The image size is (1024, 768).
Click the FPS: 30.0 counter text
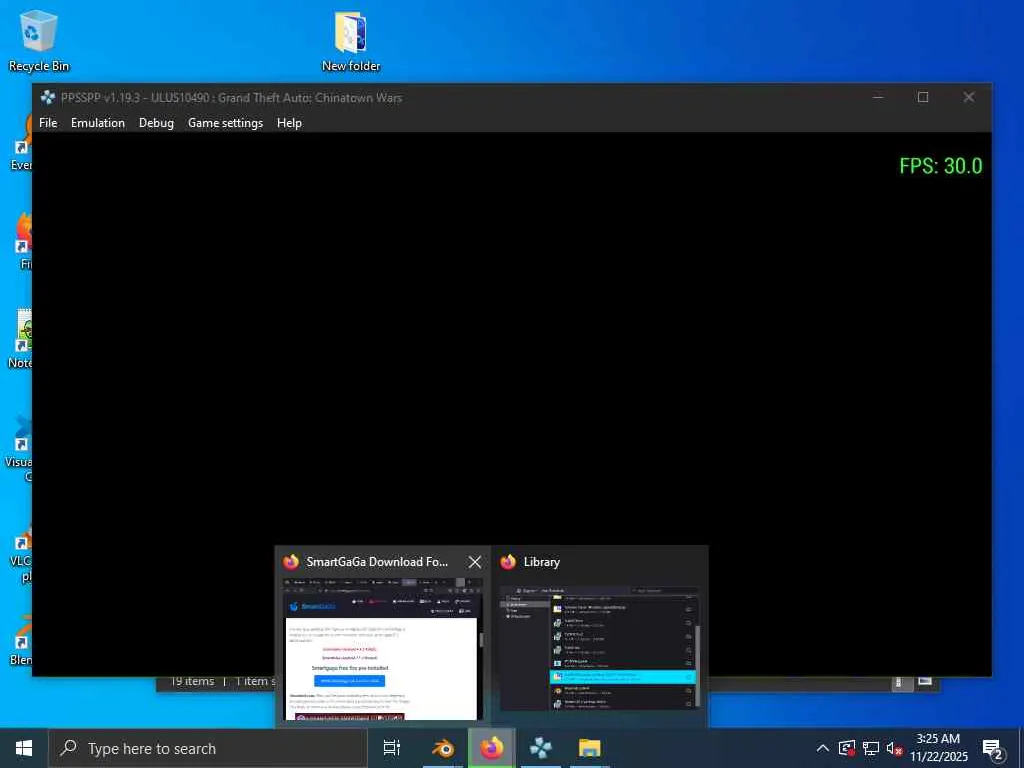tap(940, 166)
